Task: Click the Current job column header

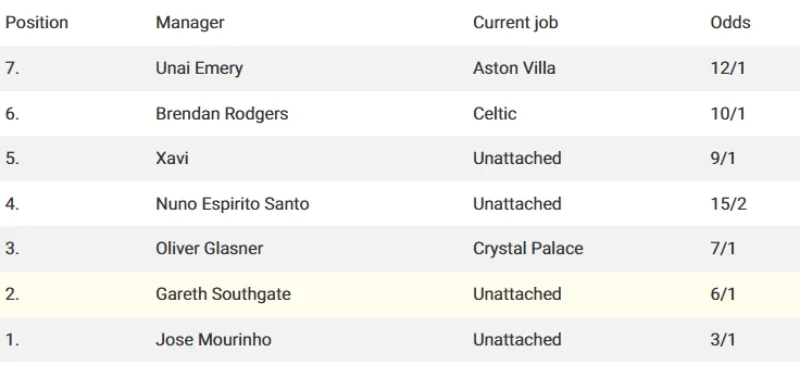Action: [x=515, y=22]
